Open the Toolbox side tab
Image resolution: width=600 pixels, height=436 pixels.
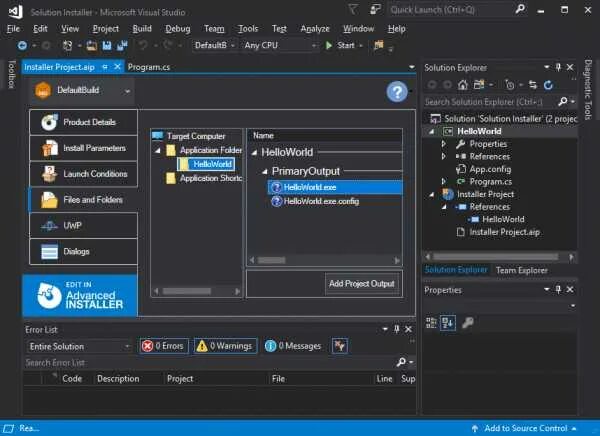tap(12, 74)
